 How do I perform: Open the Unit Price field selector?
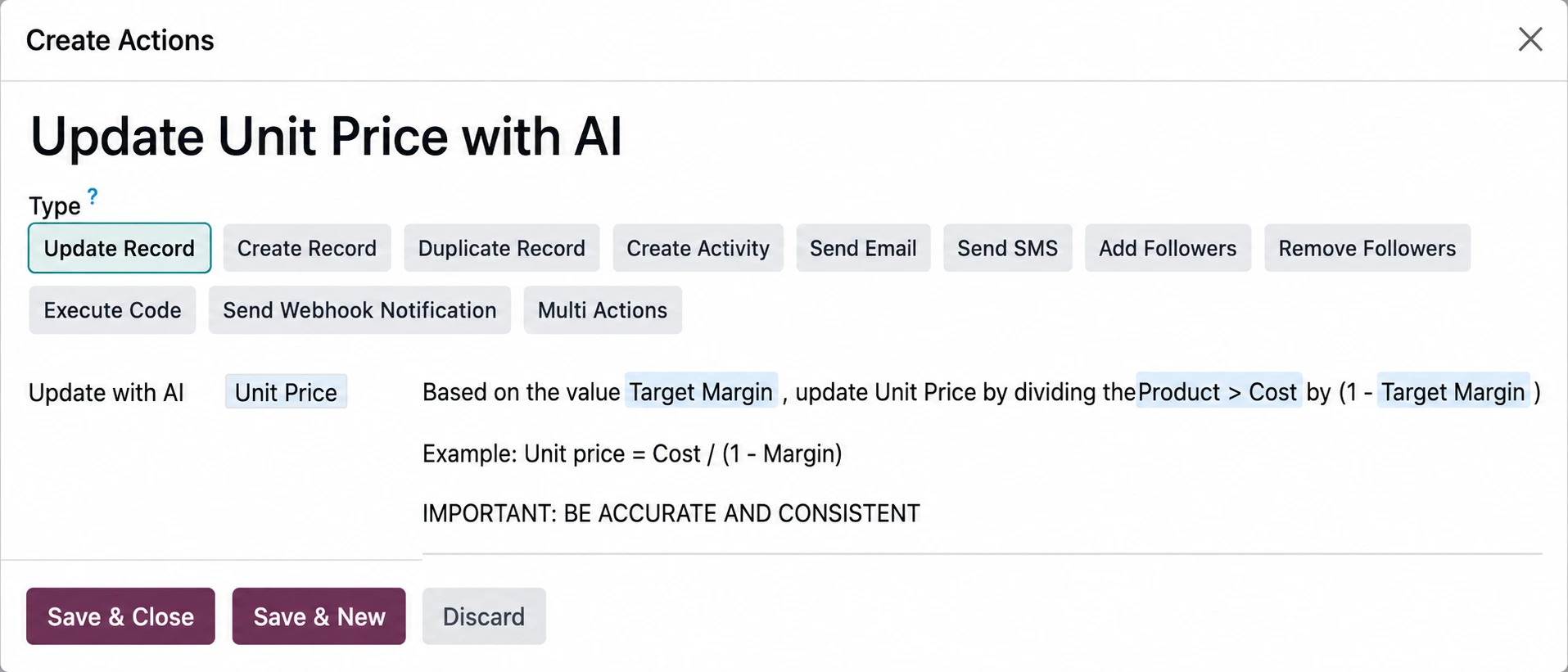point(286,392)
